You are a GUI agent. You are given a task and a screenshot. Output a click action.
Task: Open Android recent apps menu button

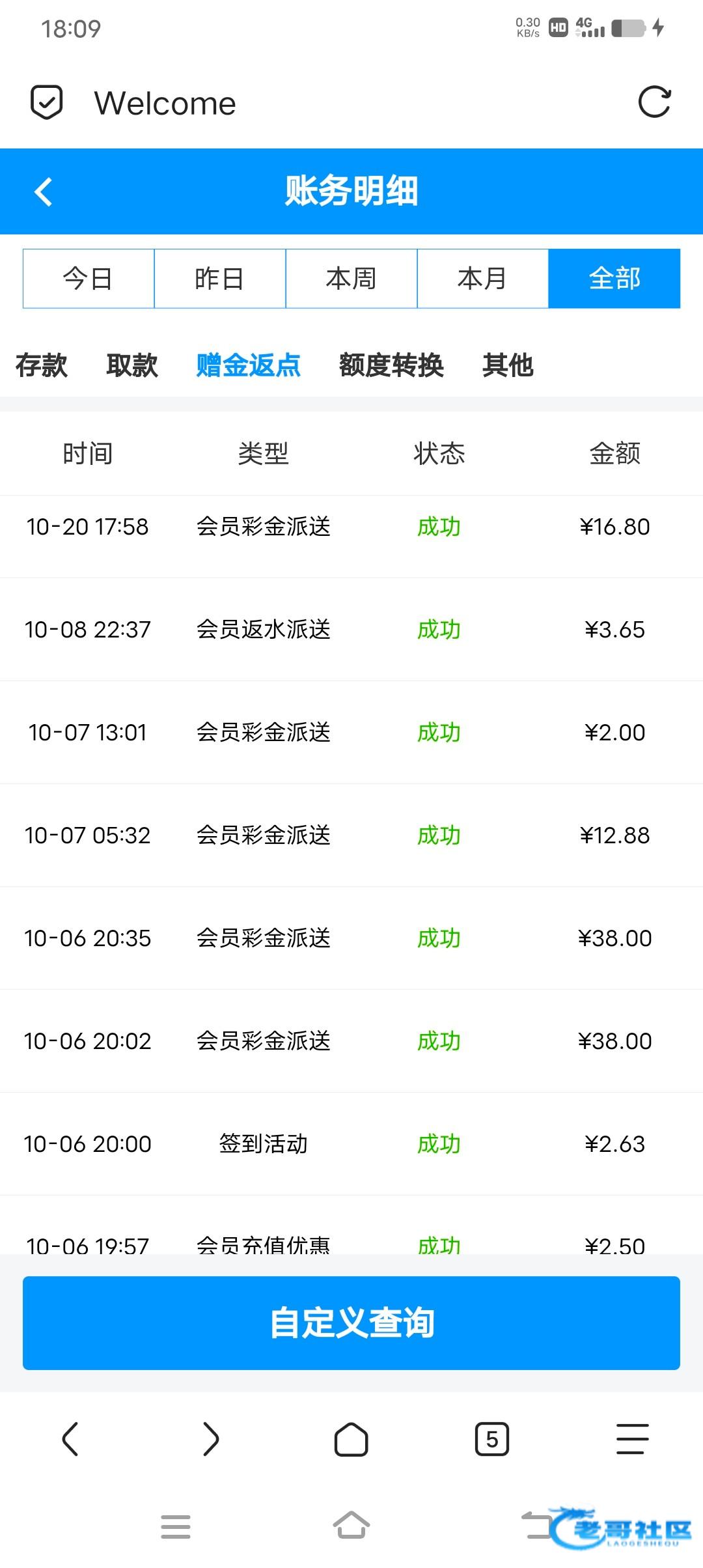176,1526
